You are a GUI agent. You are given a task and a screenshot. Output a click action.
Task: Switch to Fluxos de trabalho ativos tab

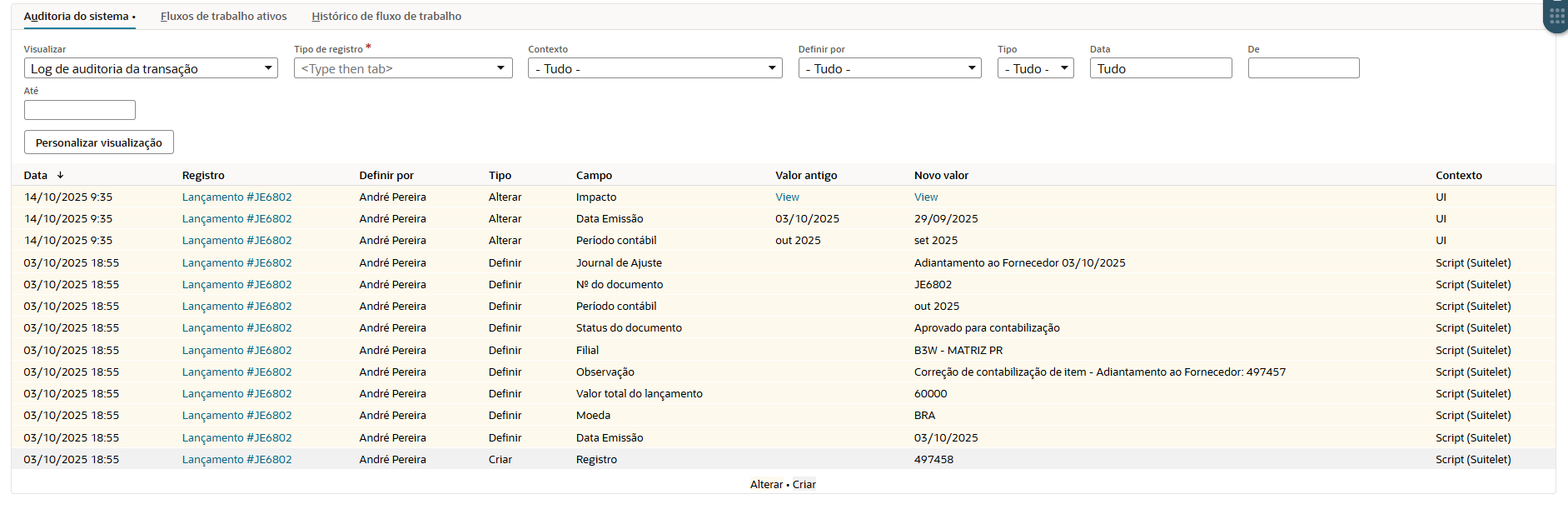point(223,17)
